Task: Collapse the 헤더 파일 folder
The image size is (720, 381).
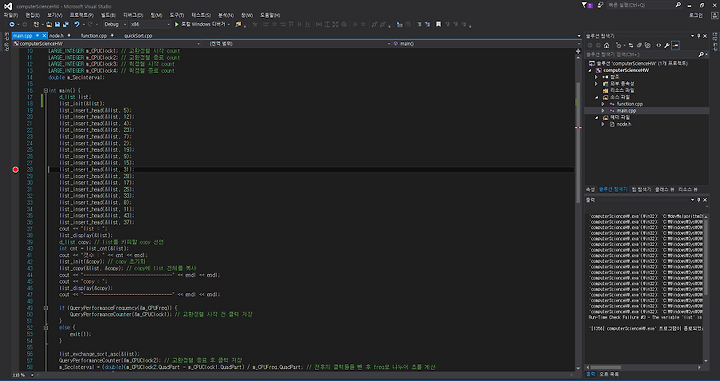Action: click(x=596, y=118)
